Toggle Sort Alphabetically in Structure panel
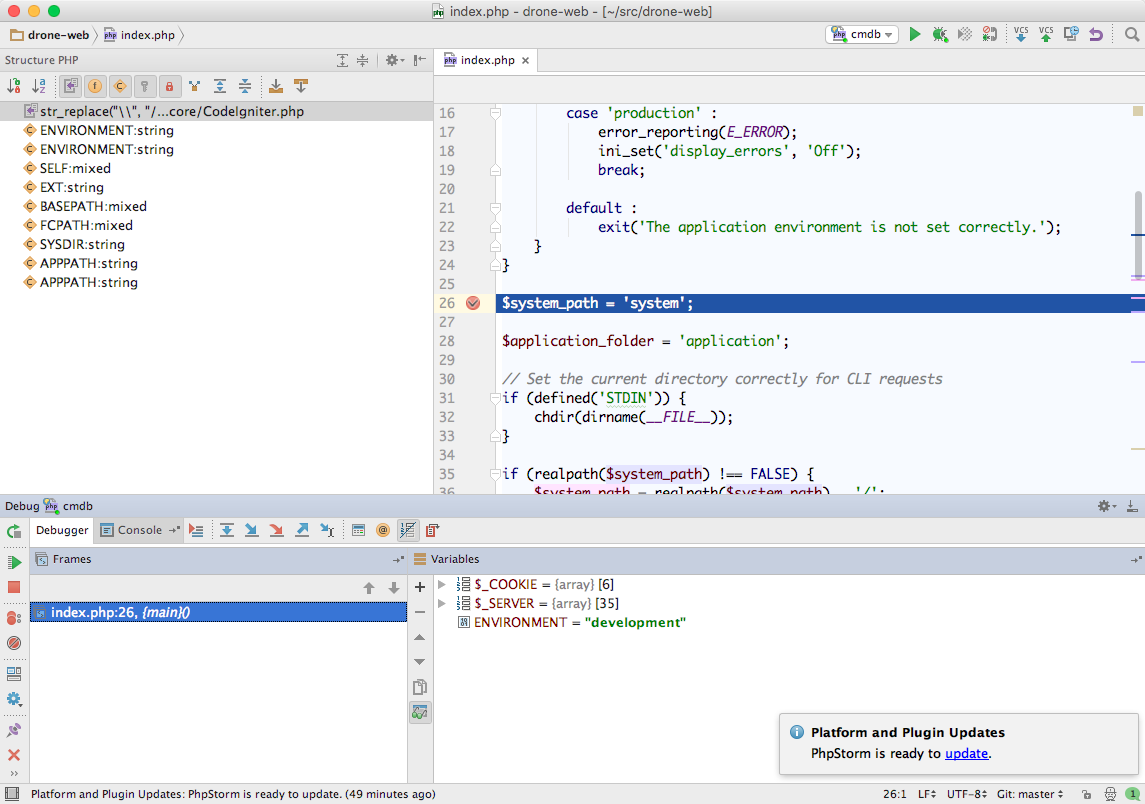 click(x=38, y=87)
